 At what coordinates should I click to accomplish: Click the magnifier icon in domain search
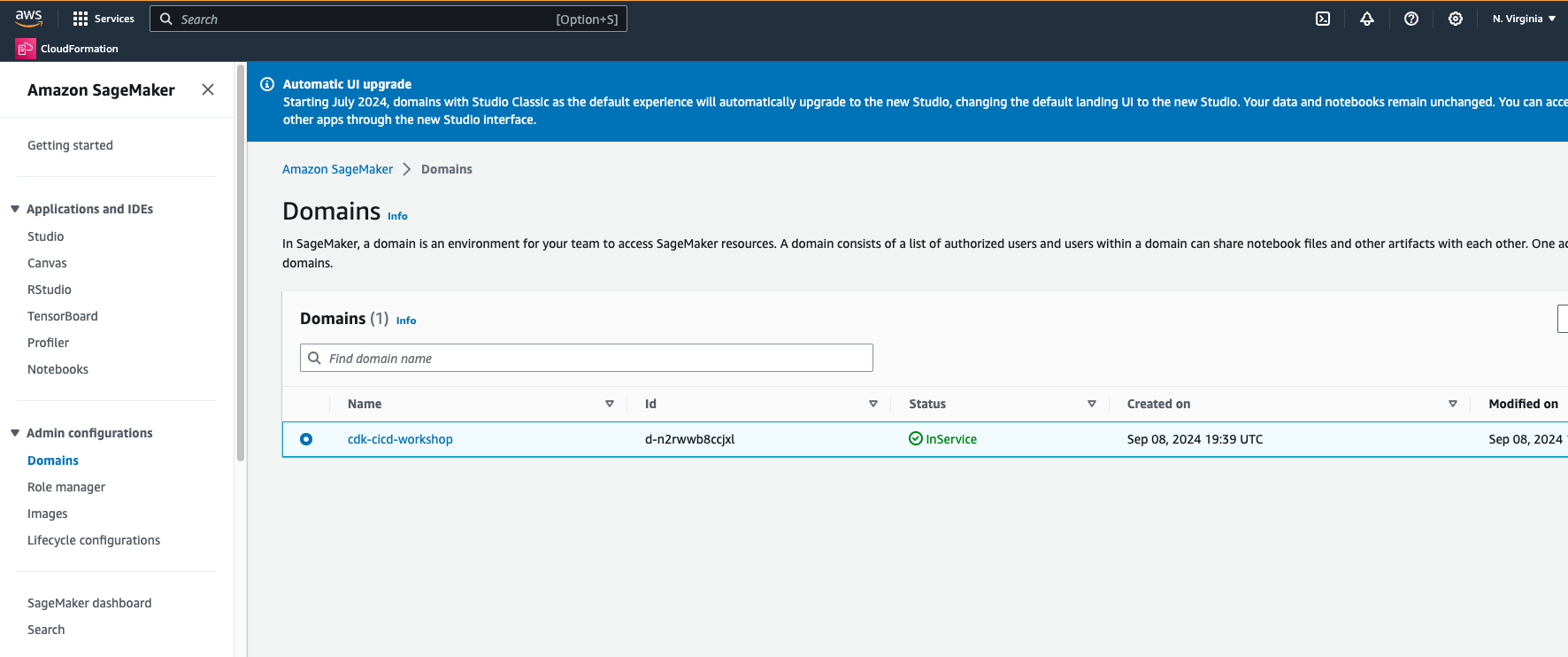click(314, 358)
